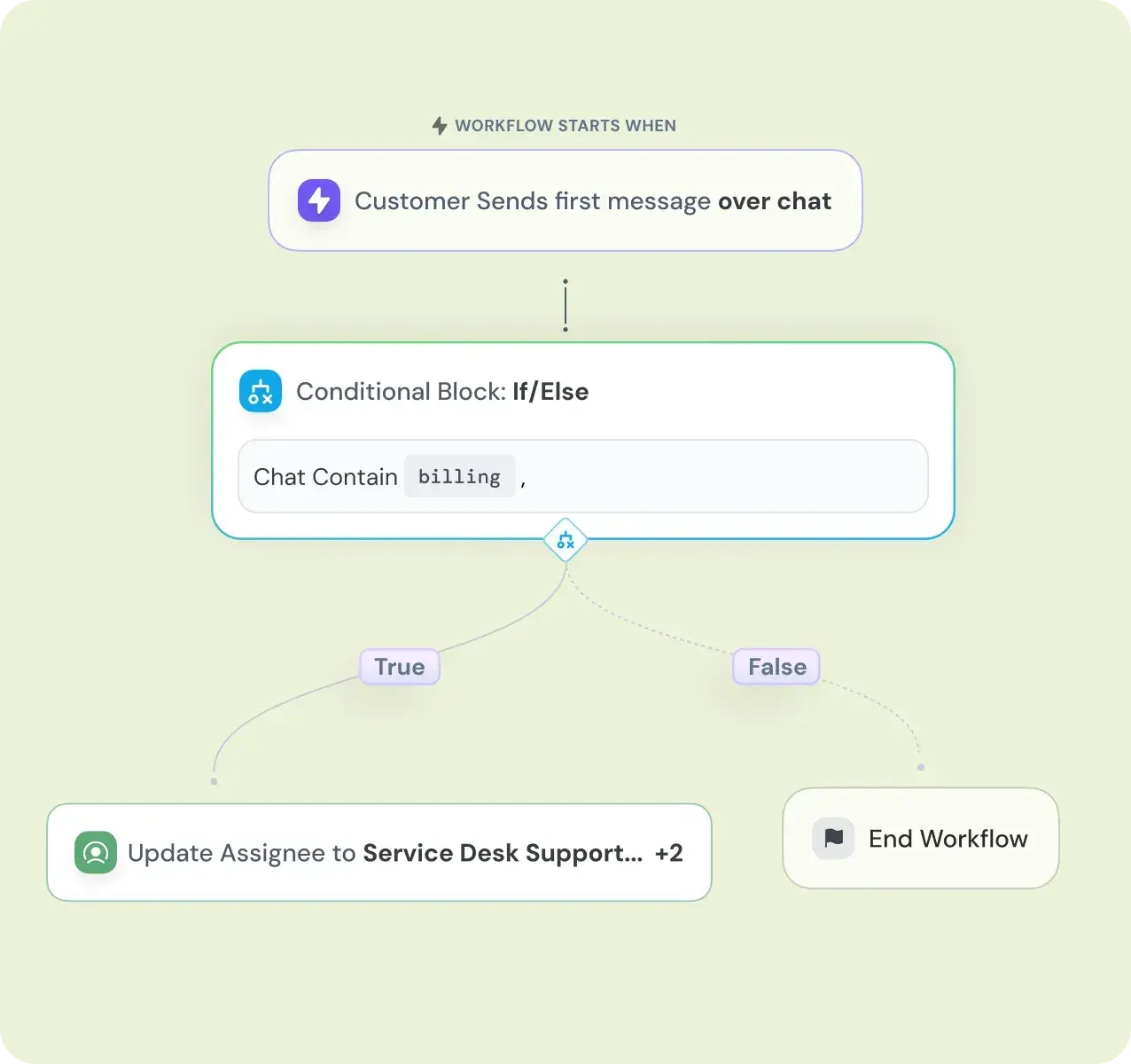Screen dimensions: 1131x1064
Task: Open the If/Else icon inside the conditional card
Action: coord(260,391)
